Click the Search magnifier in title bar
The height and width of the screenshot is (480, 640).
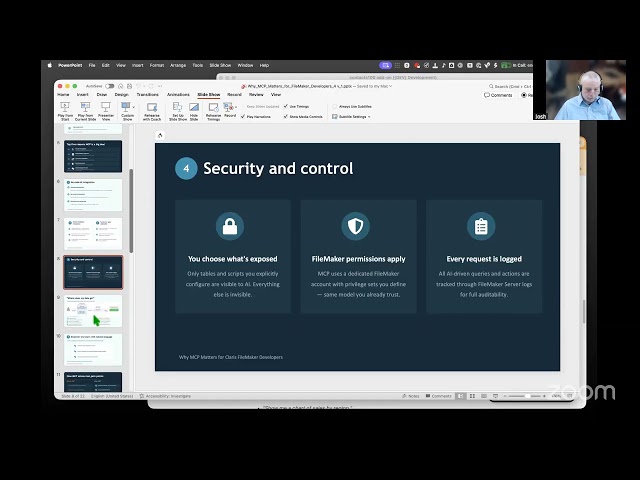click(x=491, y=87)
